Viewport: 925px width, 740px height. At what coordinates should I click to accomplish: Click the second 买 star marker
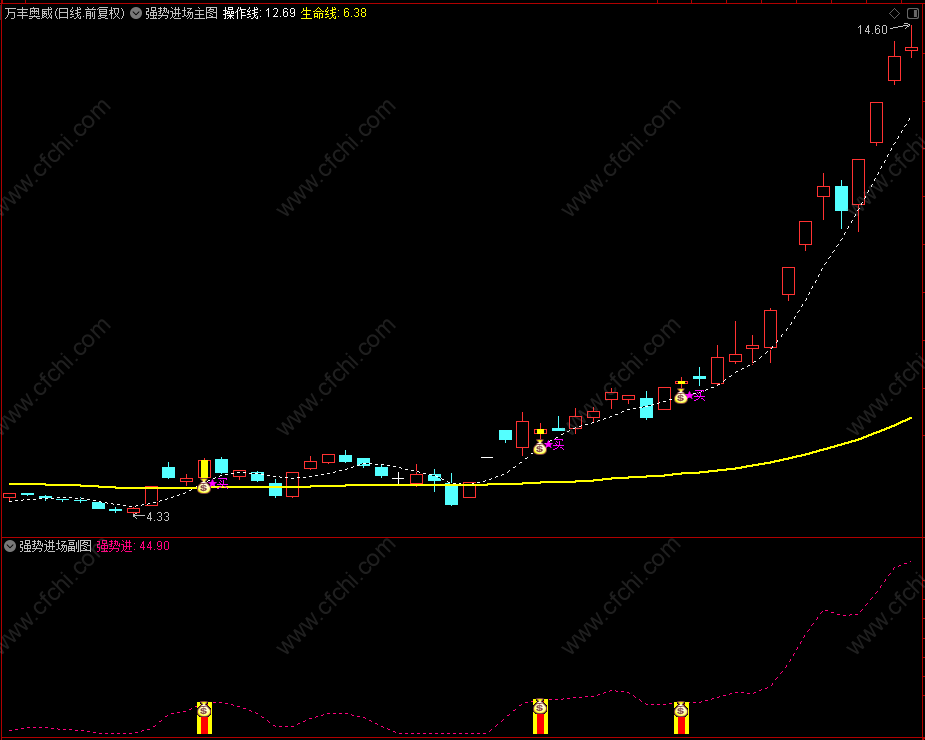(555, 444)
